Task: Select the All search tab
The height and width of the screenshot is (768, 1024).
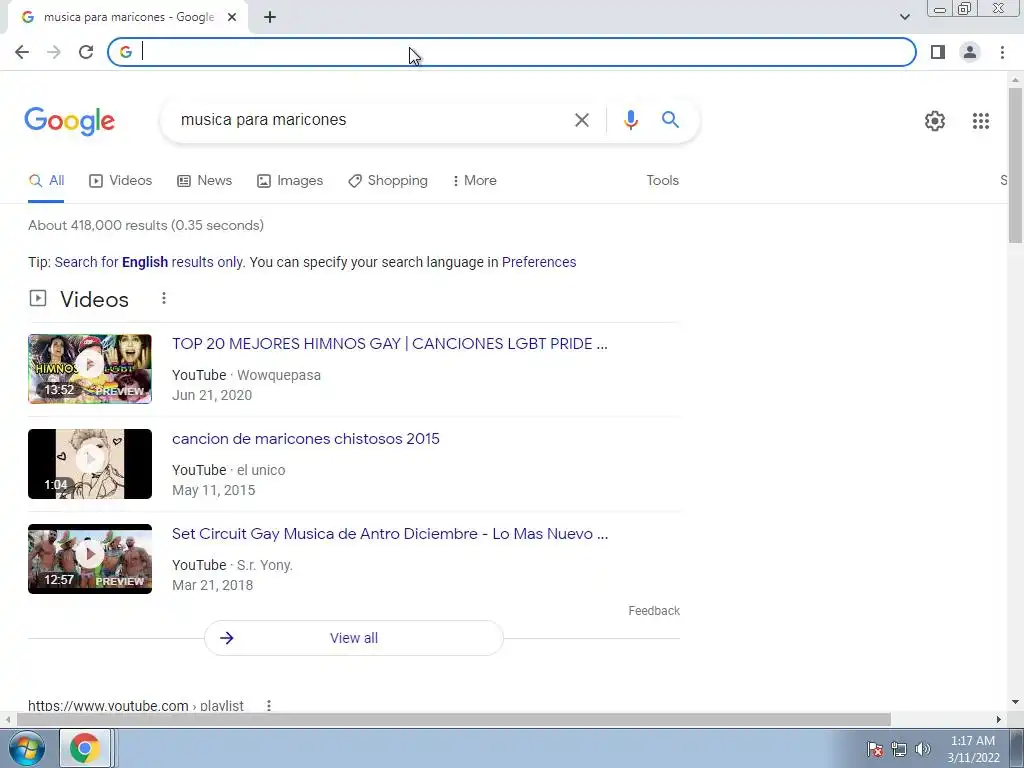Action: pos(46,181)
